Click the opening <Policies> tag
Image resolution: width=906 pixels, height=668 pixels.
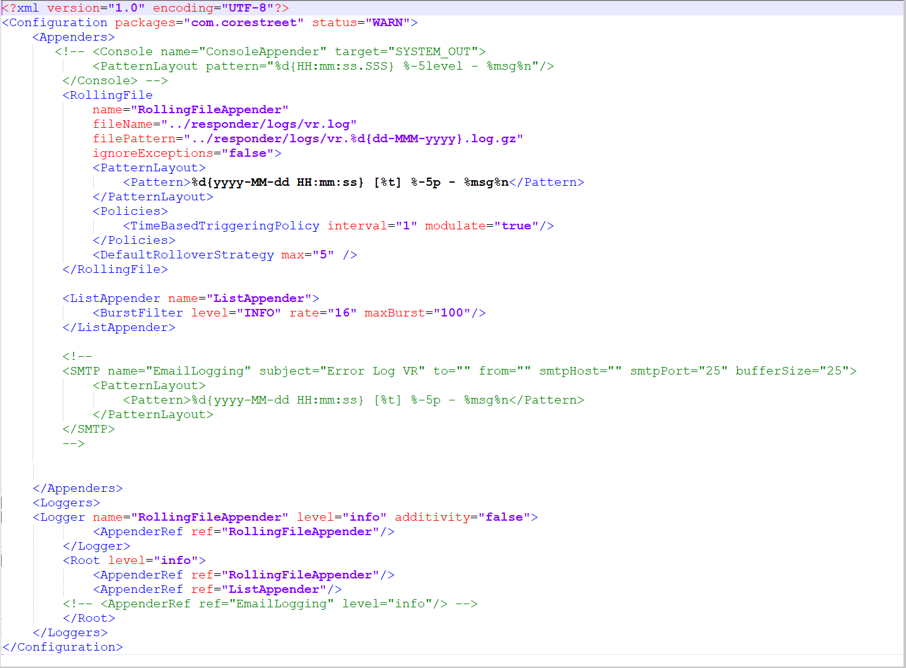click(x=130, y=211)
